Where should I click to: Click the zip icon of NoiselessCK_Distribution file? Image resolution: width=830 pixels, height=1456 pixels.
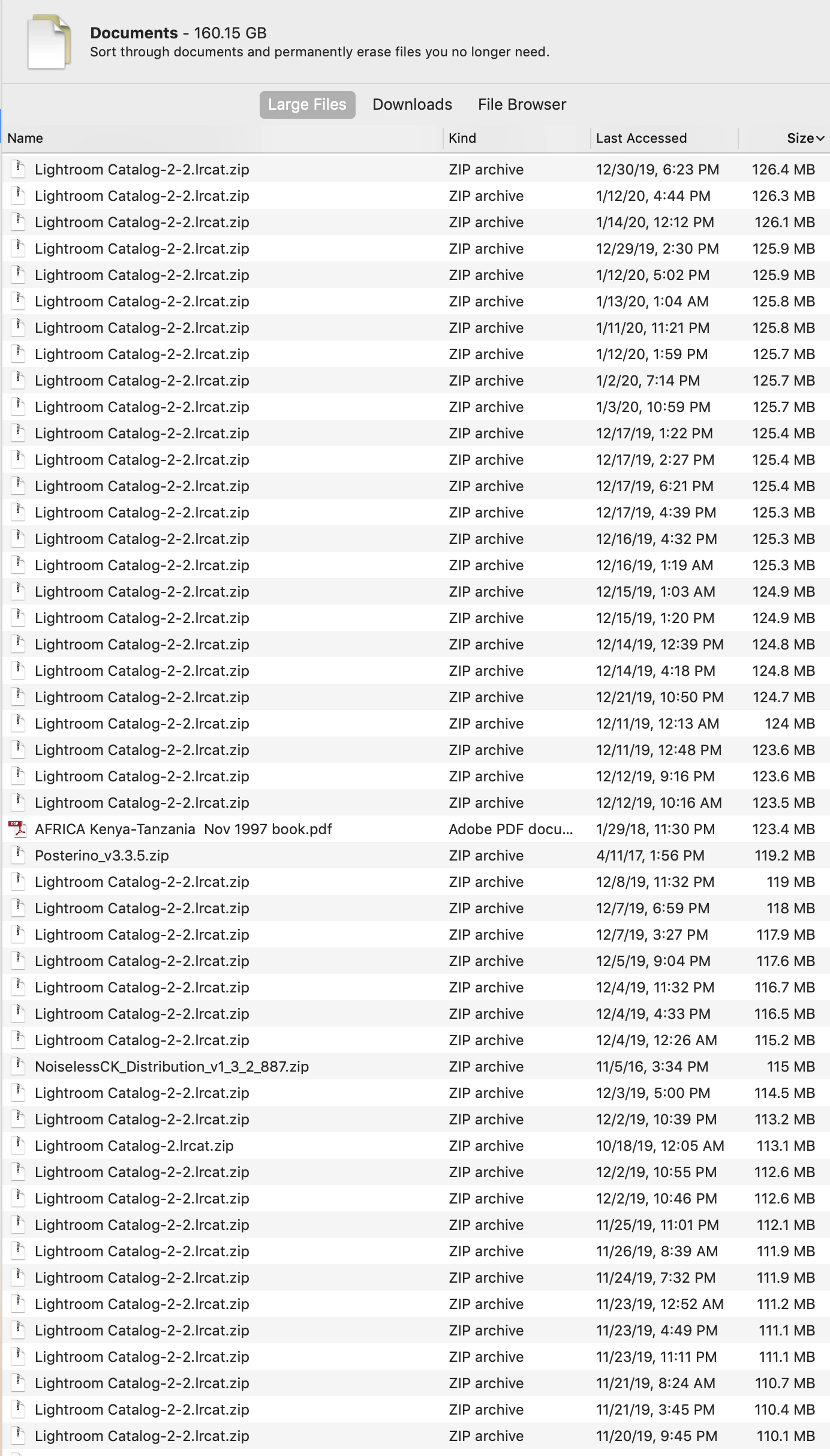[18, 1066]
